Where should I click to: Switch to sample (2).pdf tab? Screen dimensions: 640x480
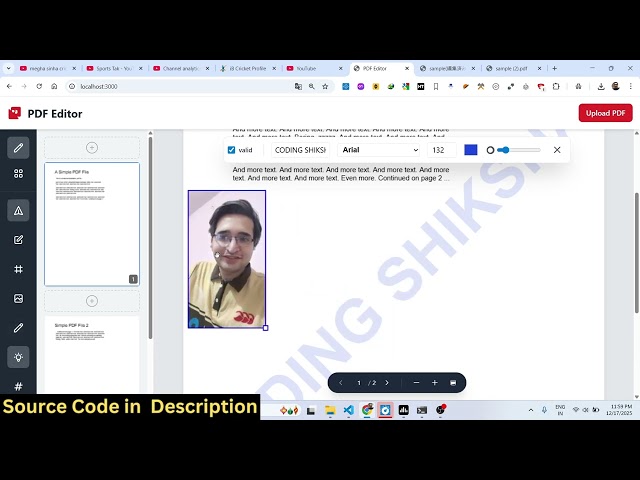coord(511,69)
